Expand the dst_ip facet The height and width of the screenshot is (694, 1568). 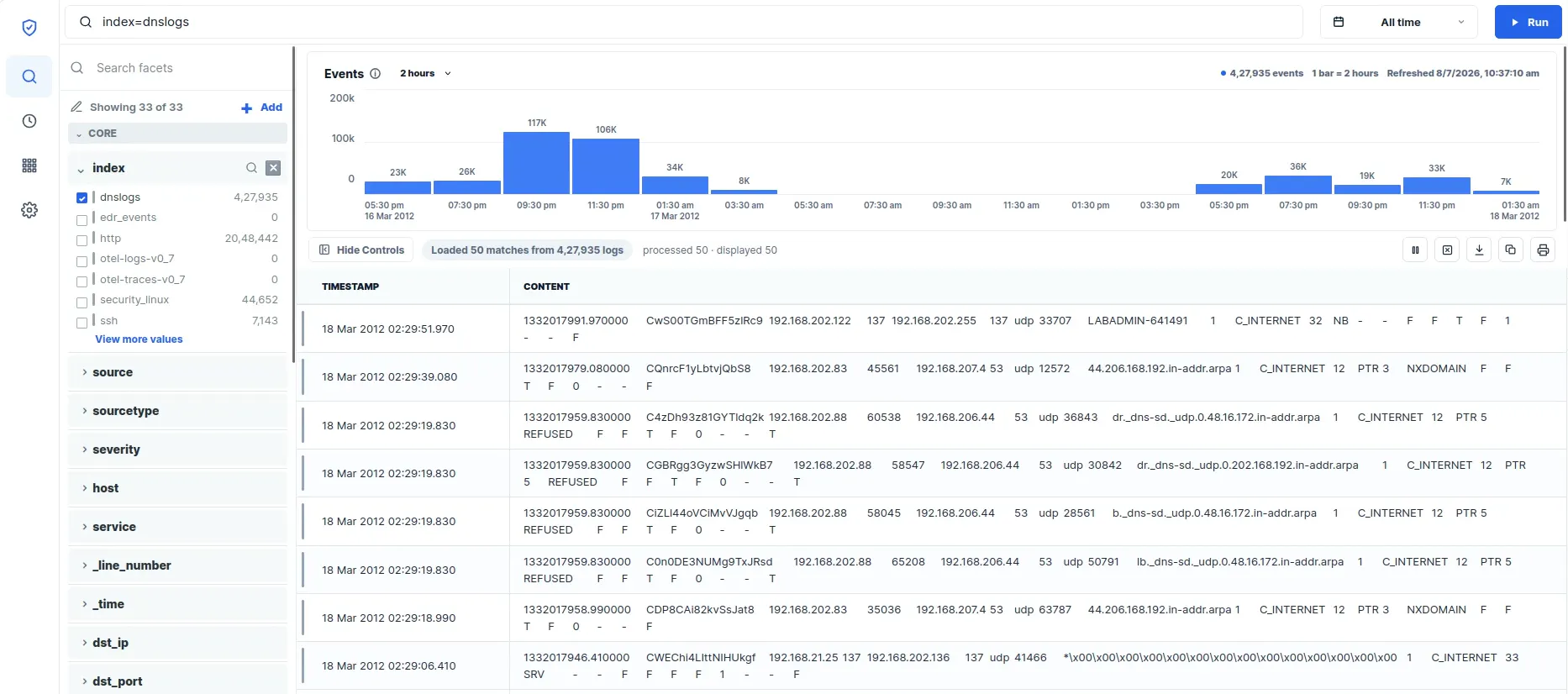click(177, 643)
